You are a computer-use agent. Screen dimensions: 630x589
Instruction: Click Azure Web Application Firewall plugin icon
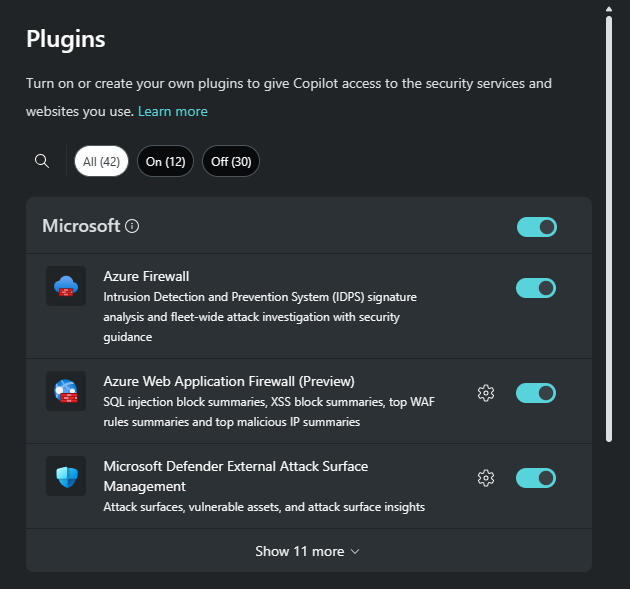click(66, 391)
